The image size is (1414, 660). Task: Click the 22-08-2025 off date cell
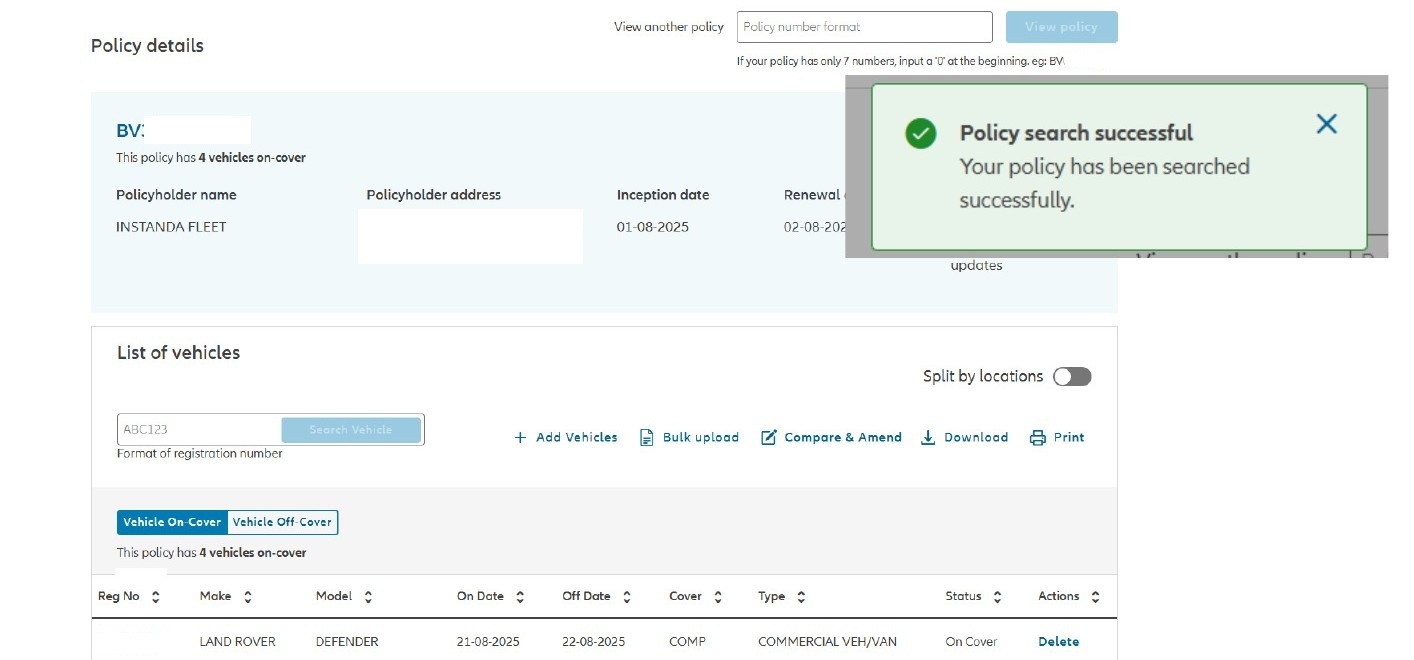click(594, 642)
